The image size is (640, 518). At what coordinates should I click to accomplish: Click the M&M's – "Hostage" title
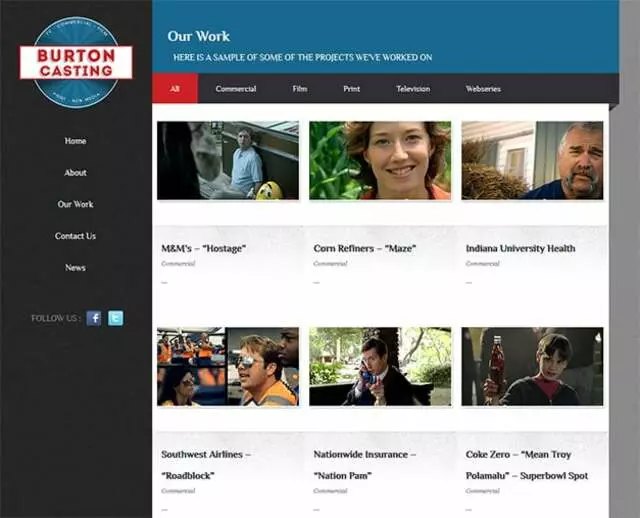click(x=204, y=248)
